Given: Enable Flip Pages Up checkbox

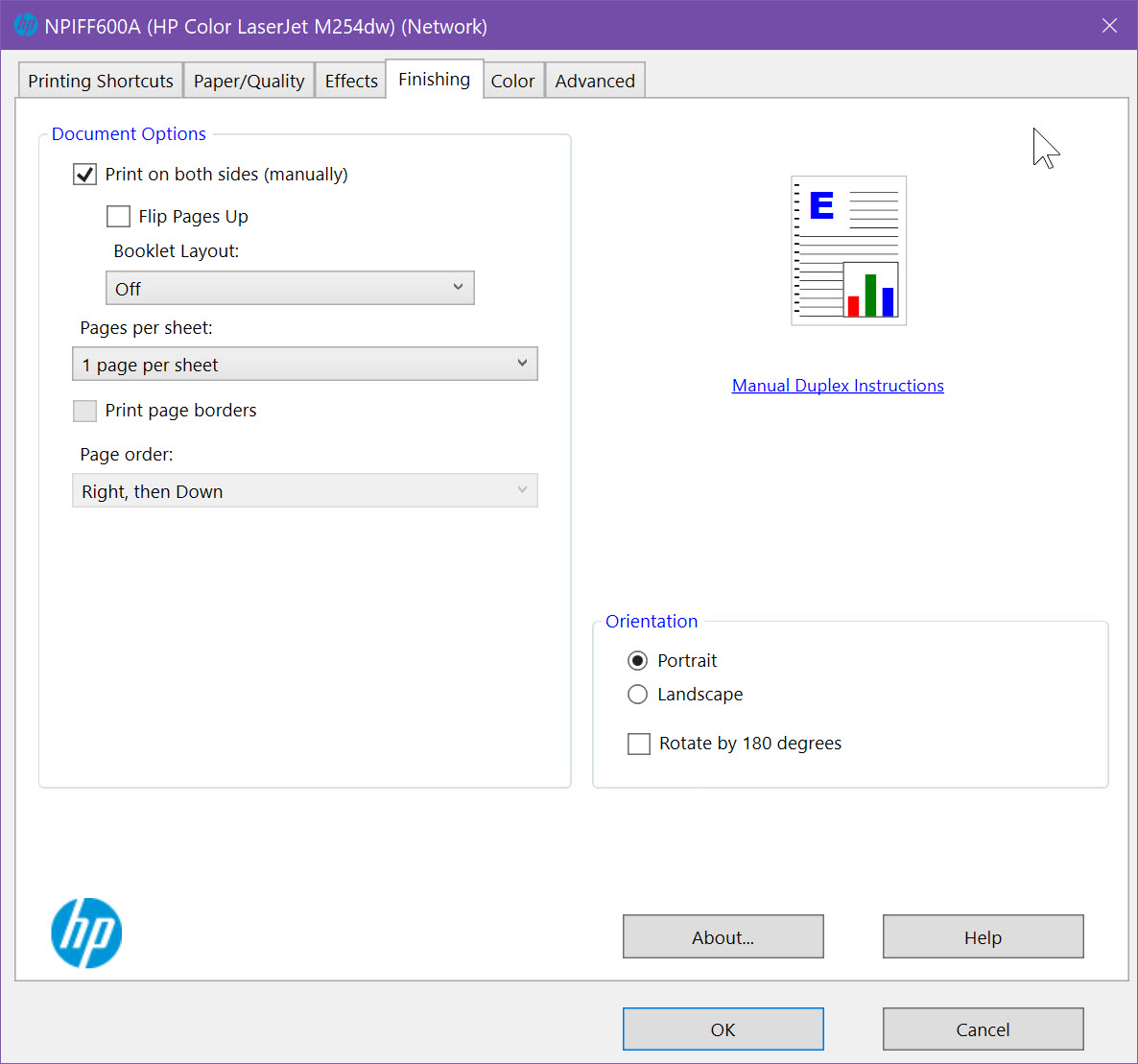Looking at the screenshot, I should click(x=118, y=216).
